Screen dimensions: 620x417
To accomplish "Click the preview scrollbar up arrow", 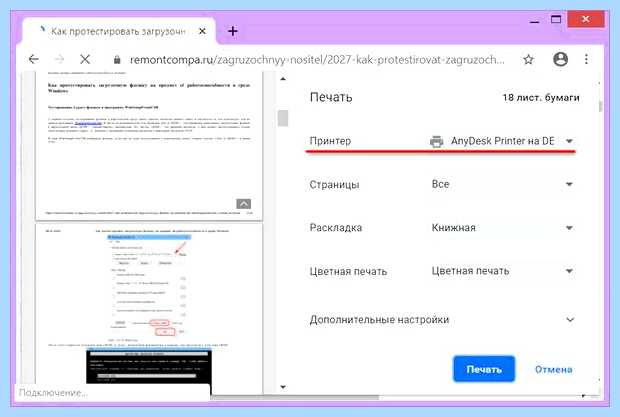I will coord(283,79).
